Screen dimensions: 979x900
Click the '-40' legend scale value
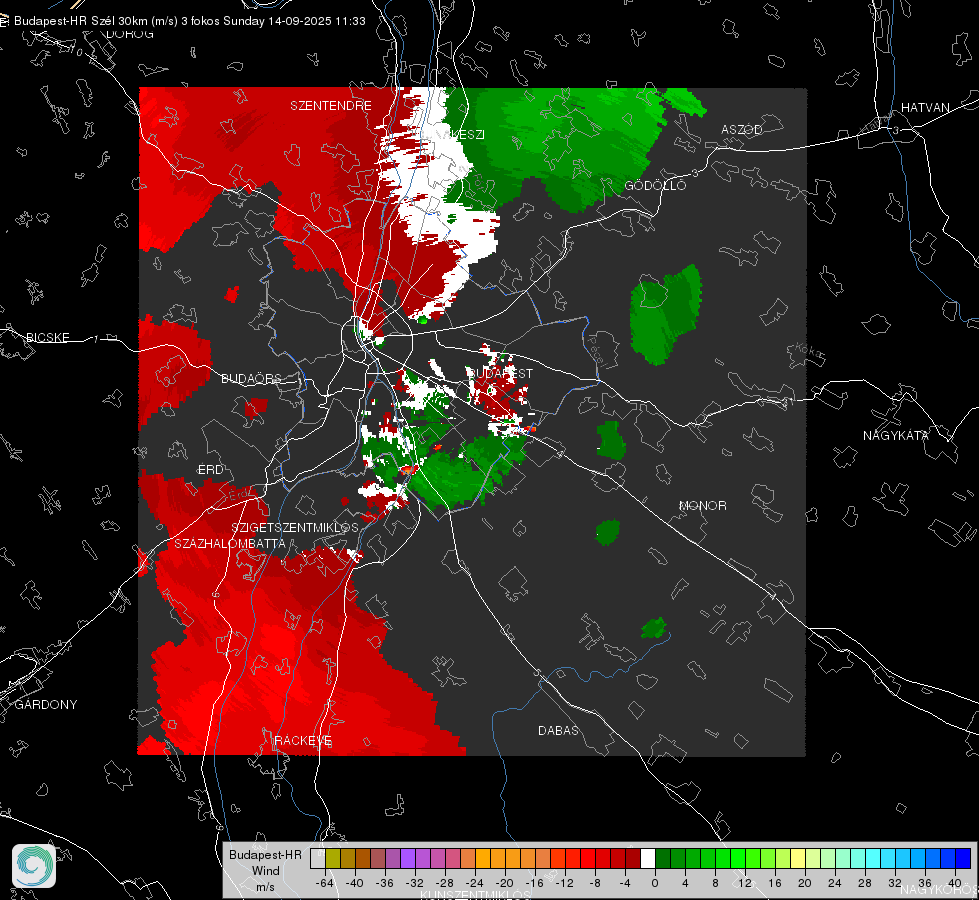pos(355,883)
